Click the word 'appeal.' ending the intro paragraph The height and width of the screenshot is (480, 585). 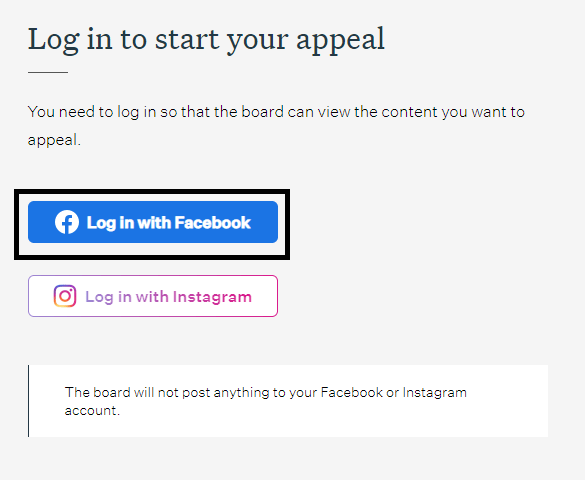pos(54,141)
